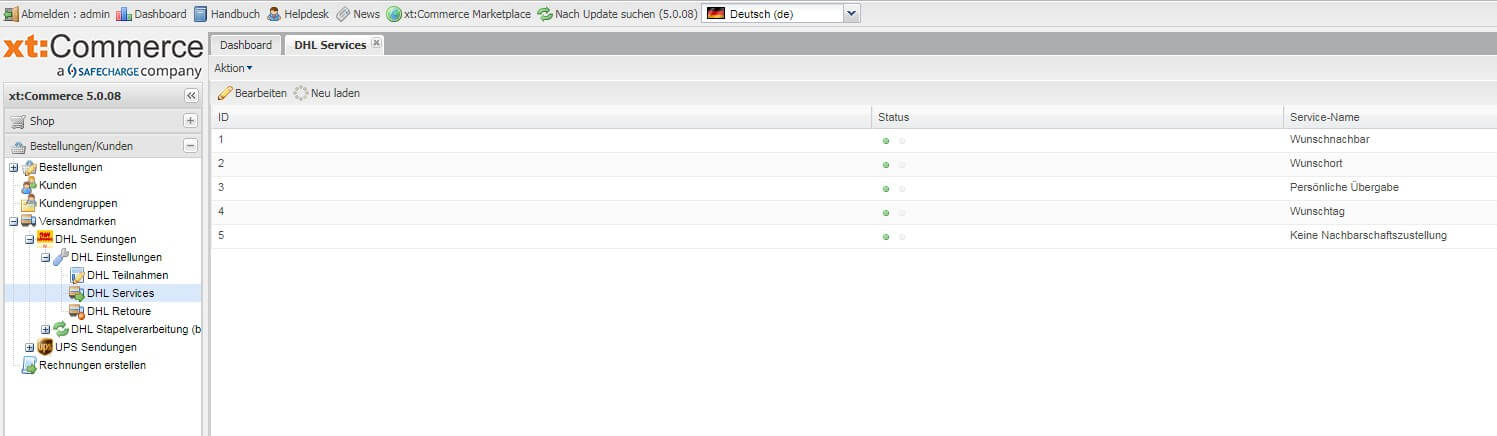The width and height of the screenshot is (1497, 436).
Task: Activate green status for Persönliche Übergabe
Action: (886, 189)
